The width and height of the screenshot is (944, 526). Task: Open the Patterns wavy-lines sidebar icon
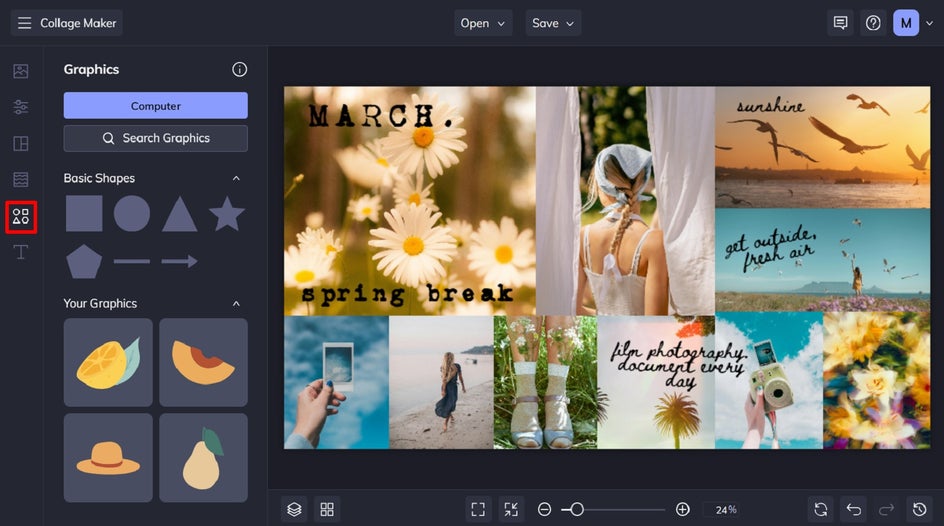click(x=20, y=179)
